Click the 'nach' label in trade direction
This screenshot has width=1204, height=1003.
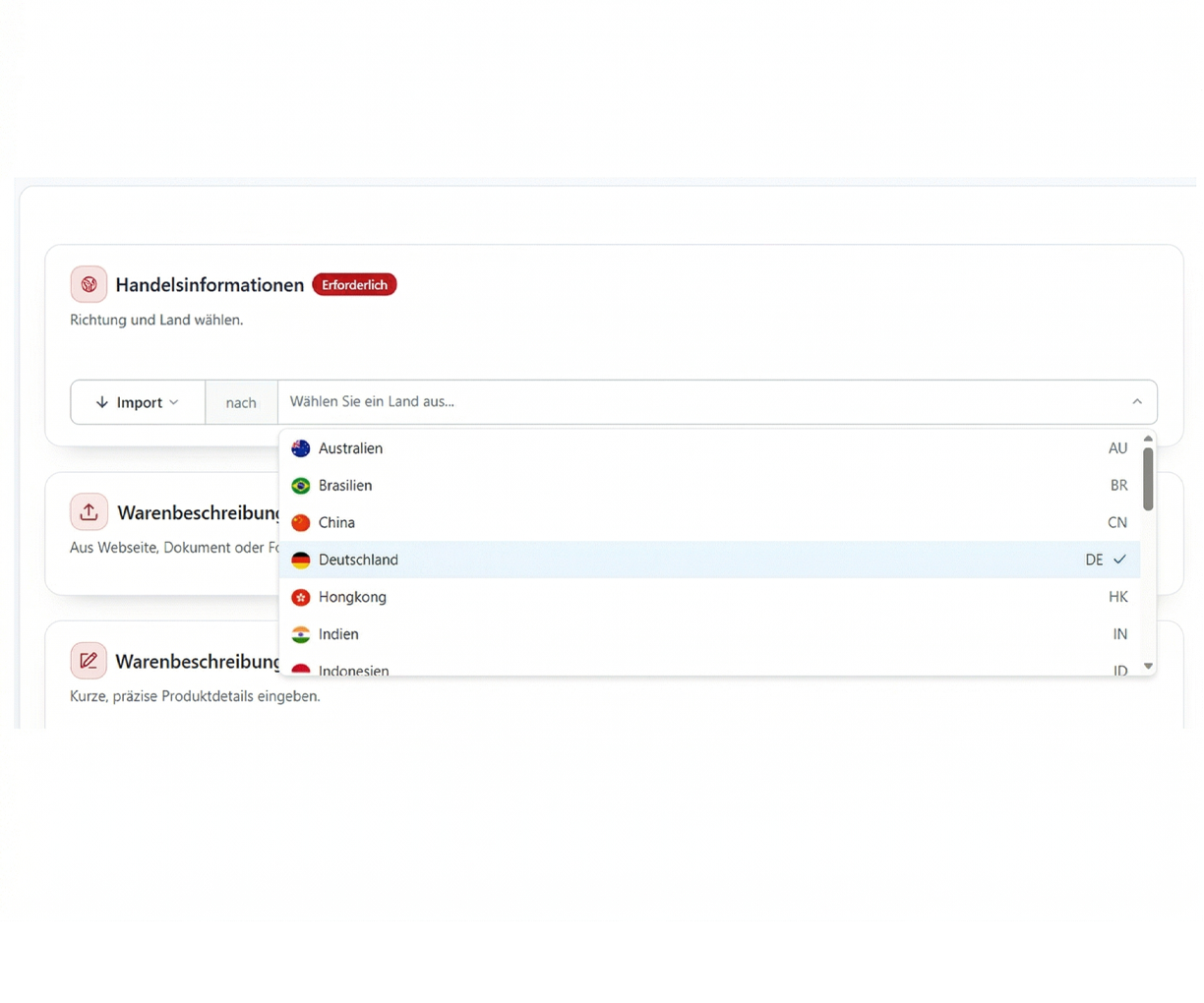(x=241, y=403)
